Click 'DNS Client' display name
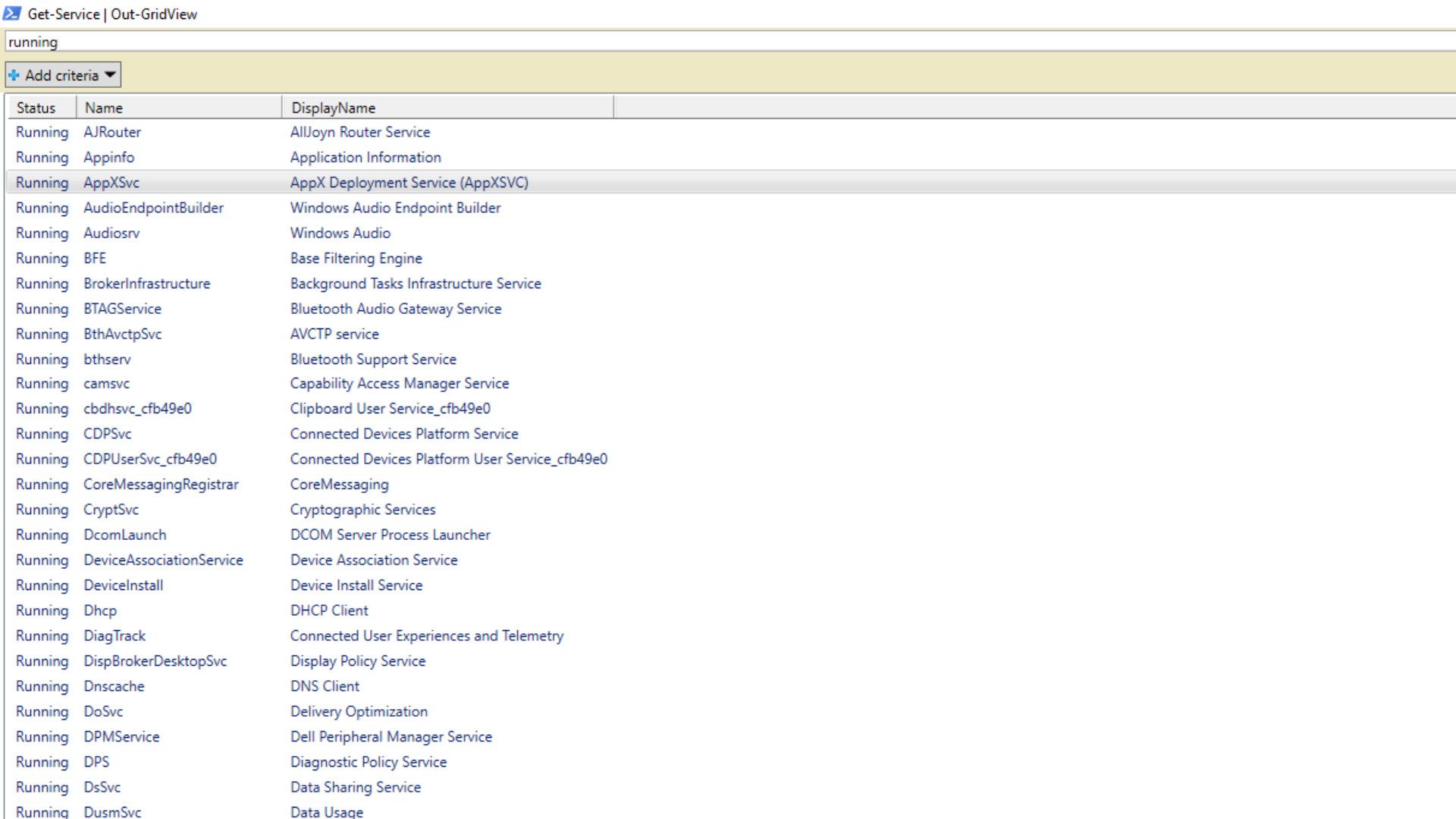This screenshot has height=819, width=1456. (325, 686)
